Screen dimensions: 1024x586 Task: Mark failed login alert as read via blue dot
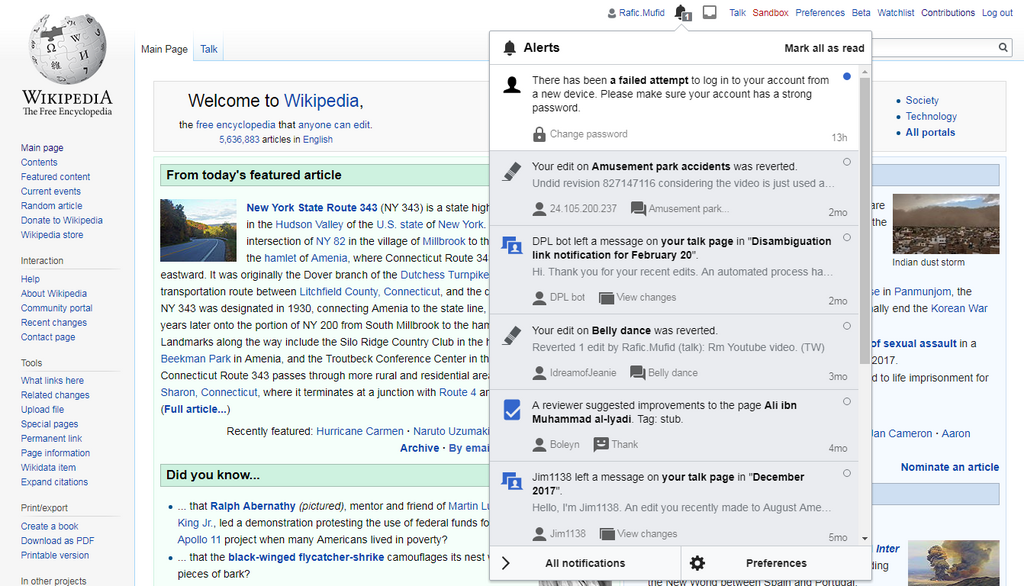(x=846, y=76)
